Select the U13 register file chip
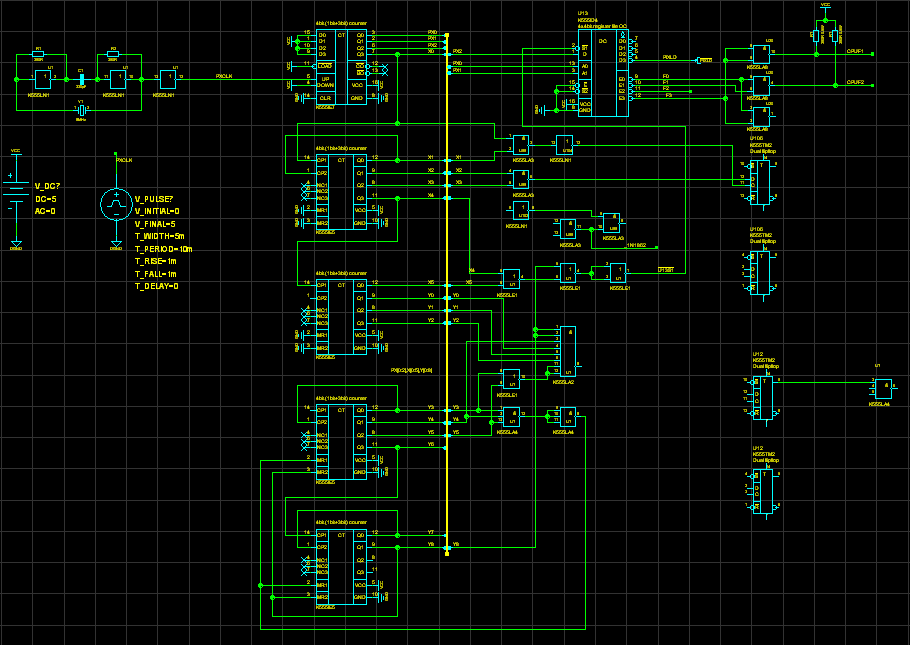Viewport: 910px width, 645px height. coord(604,73)
